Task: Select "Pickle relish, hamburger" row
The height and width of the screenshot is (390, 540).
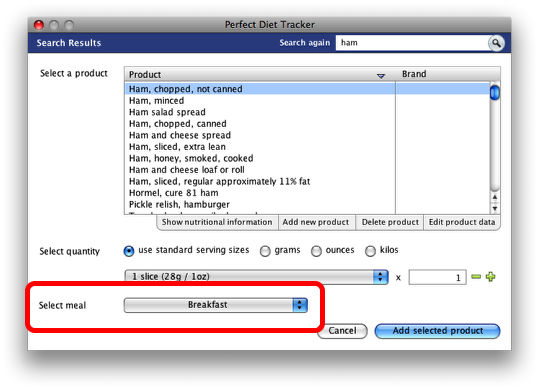Action: click(x=307, y=205)
